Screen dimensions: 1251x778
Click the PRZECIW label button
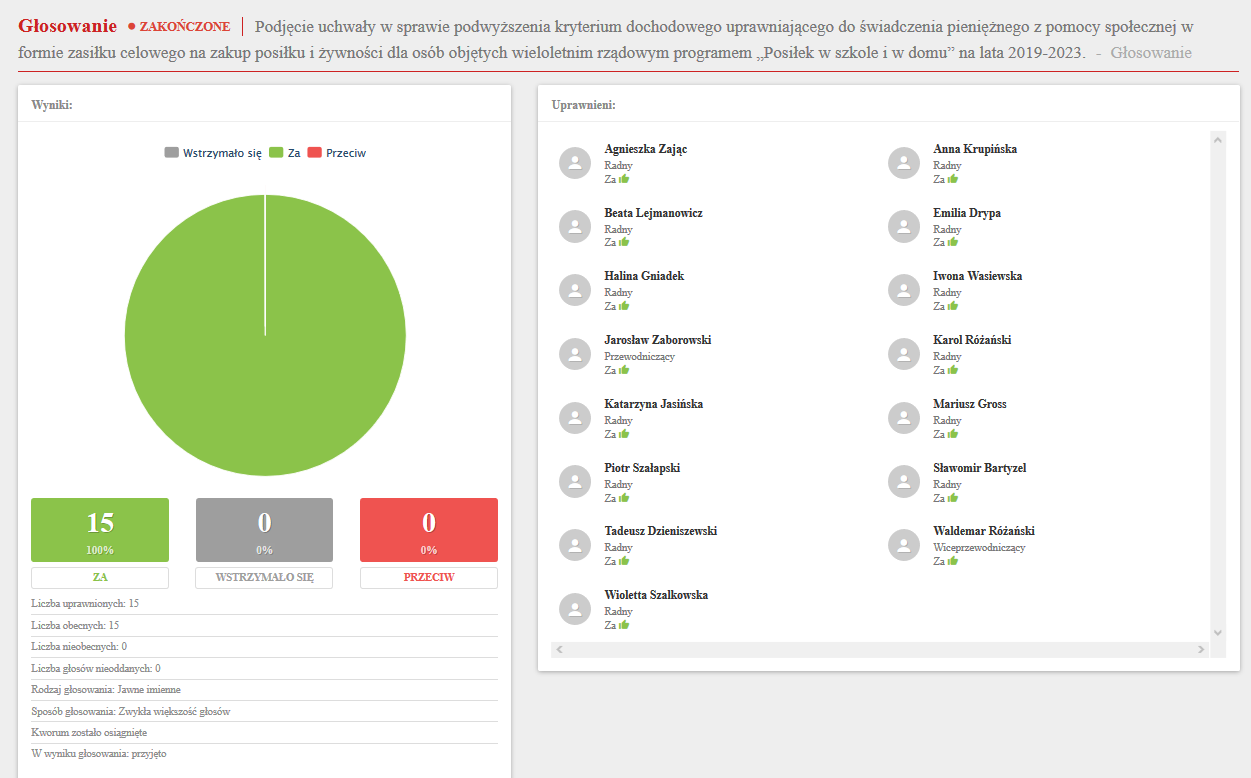pyautogui.click(x=429, y=578)
